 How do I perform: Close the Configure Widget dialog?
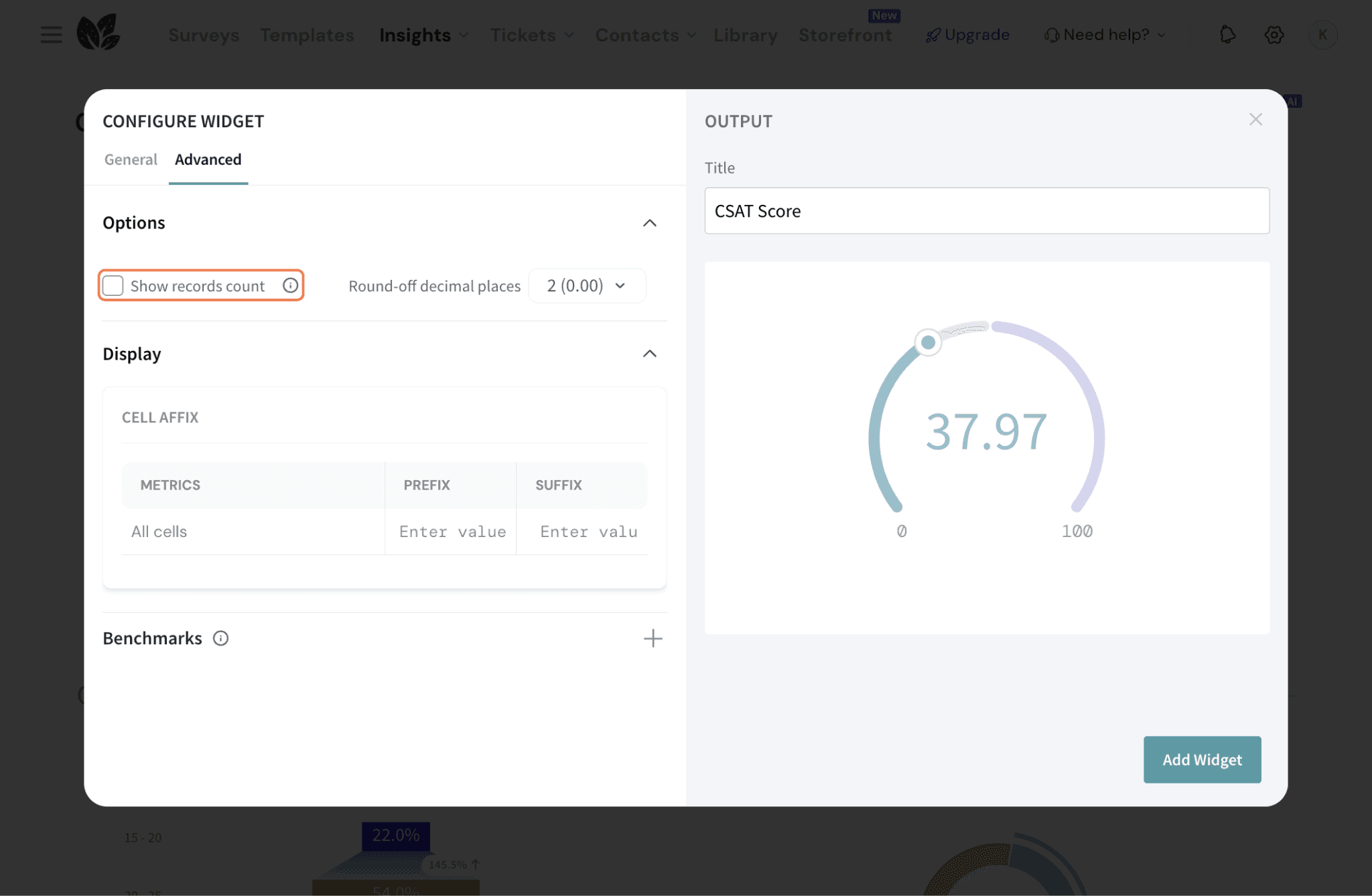click(1255, 119)
